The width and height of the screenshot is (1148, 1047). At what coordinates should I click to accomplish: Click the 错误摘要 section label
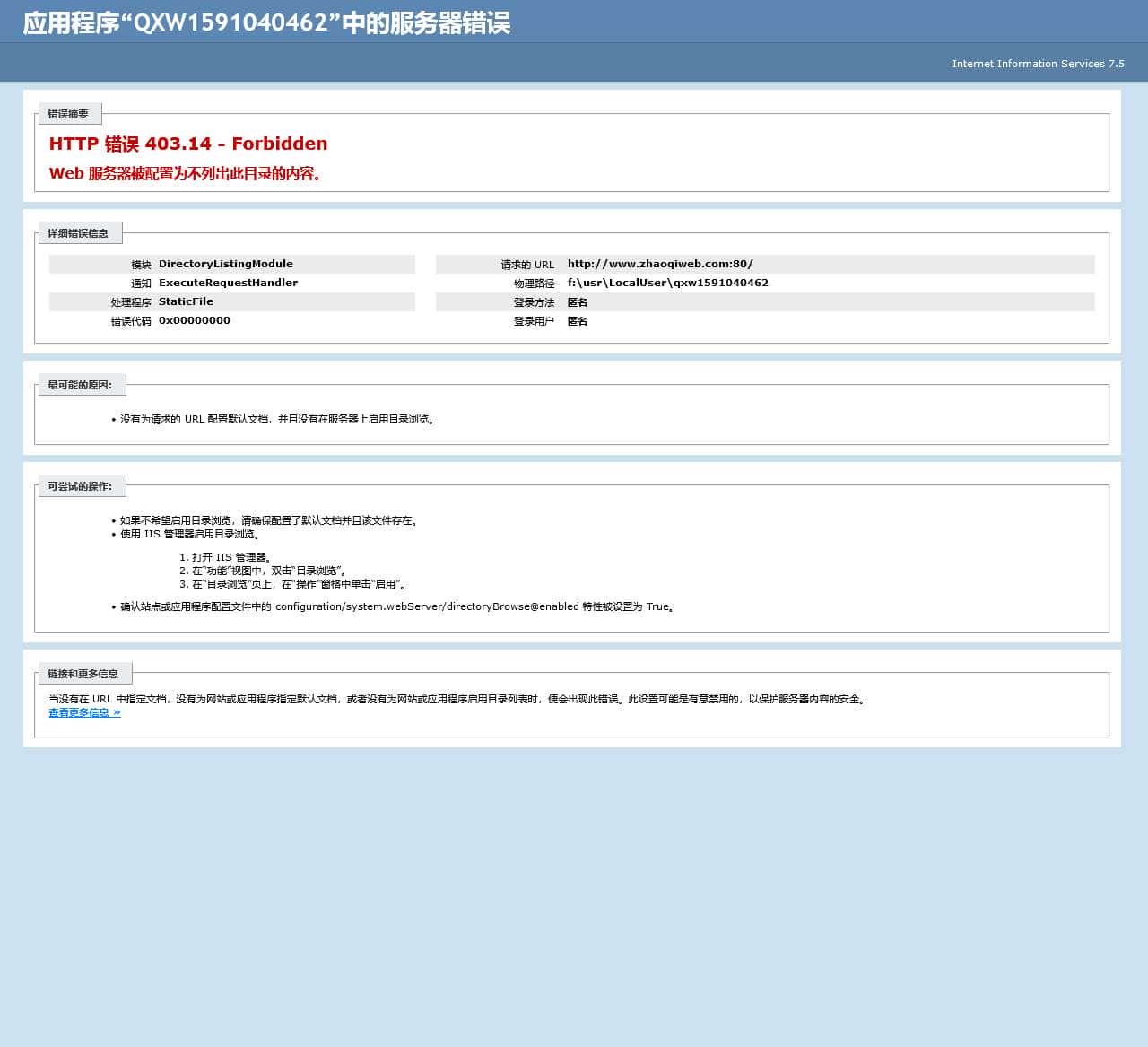tap(68, 114)
